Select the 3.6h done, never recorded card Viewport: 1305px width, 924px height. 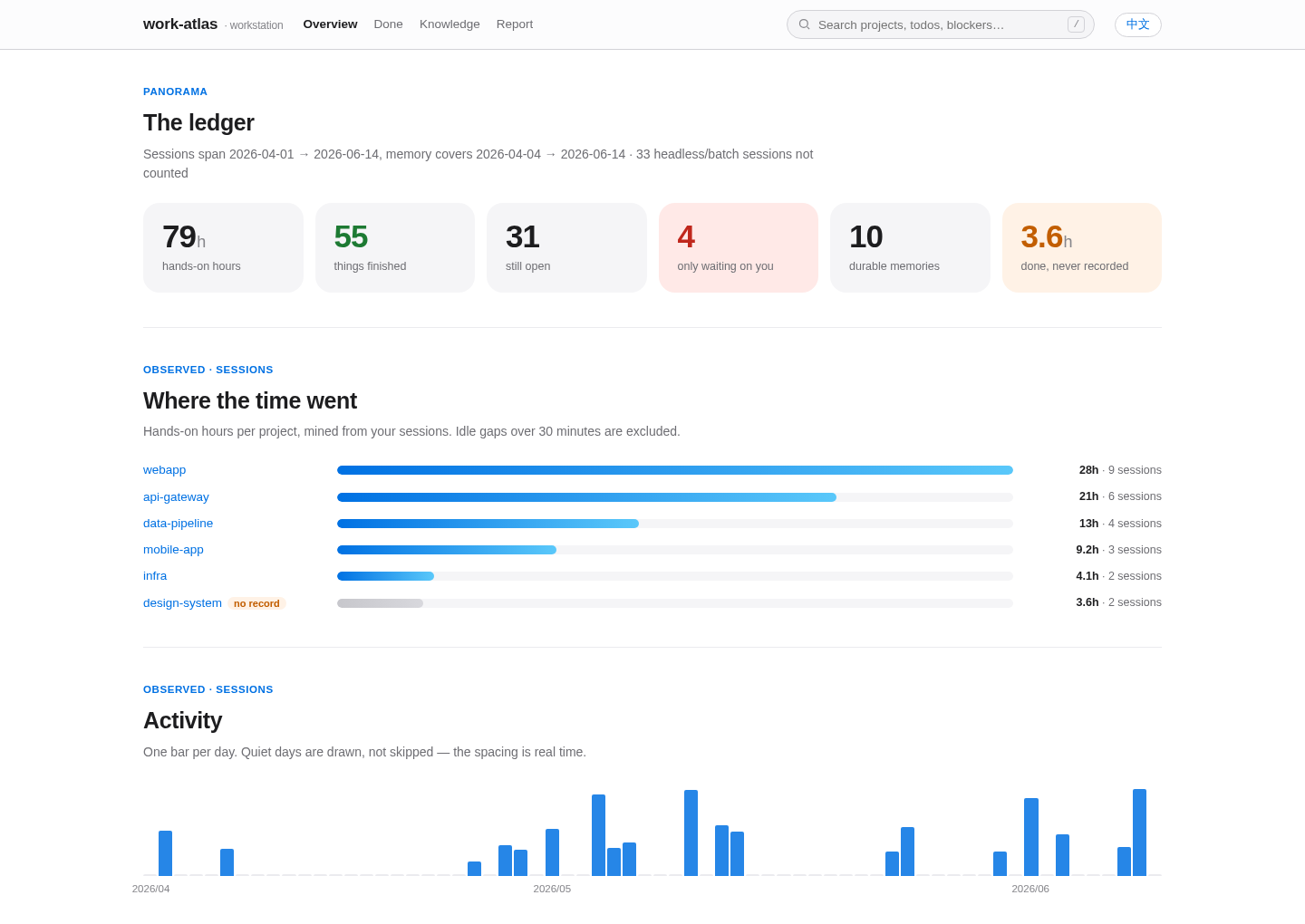coord(1082,247)
